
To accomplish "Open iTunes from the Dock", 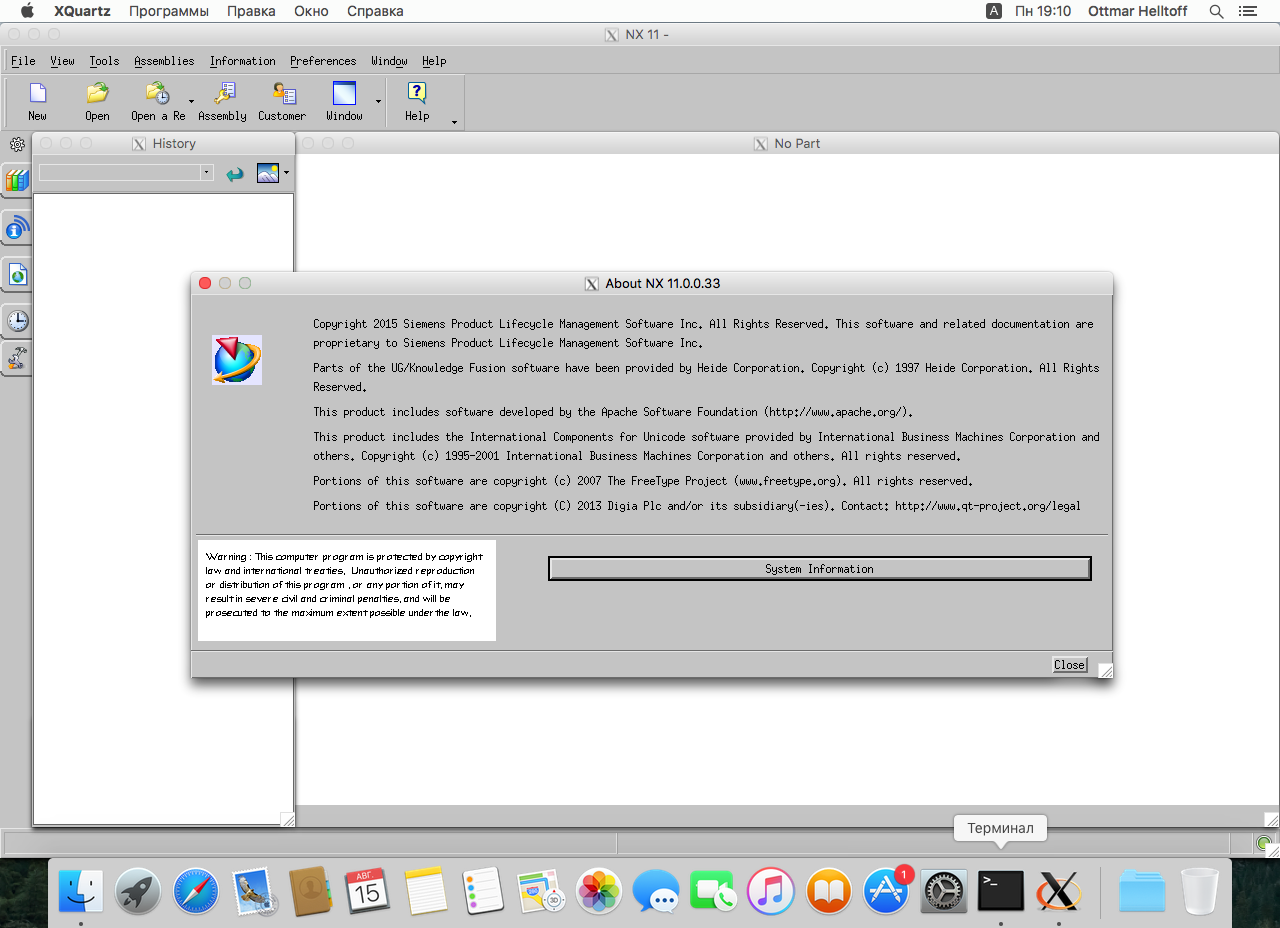I will (x=771, y=889).
